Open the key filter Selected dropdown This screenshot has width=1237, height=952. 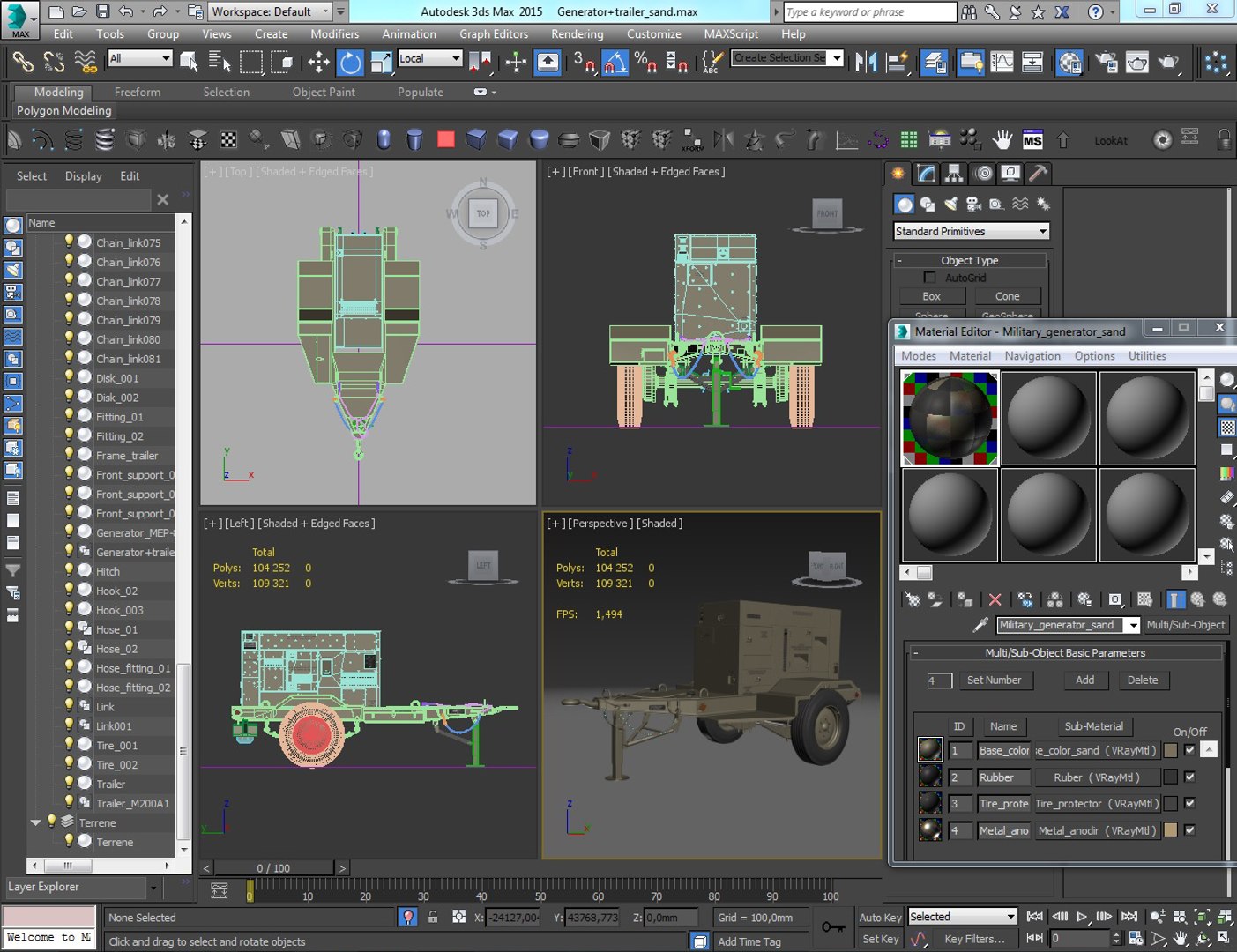pos(963,917)
